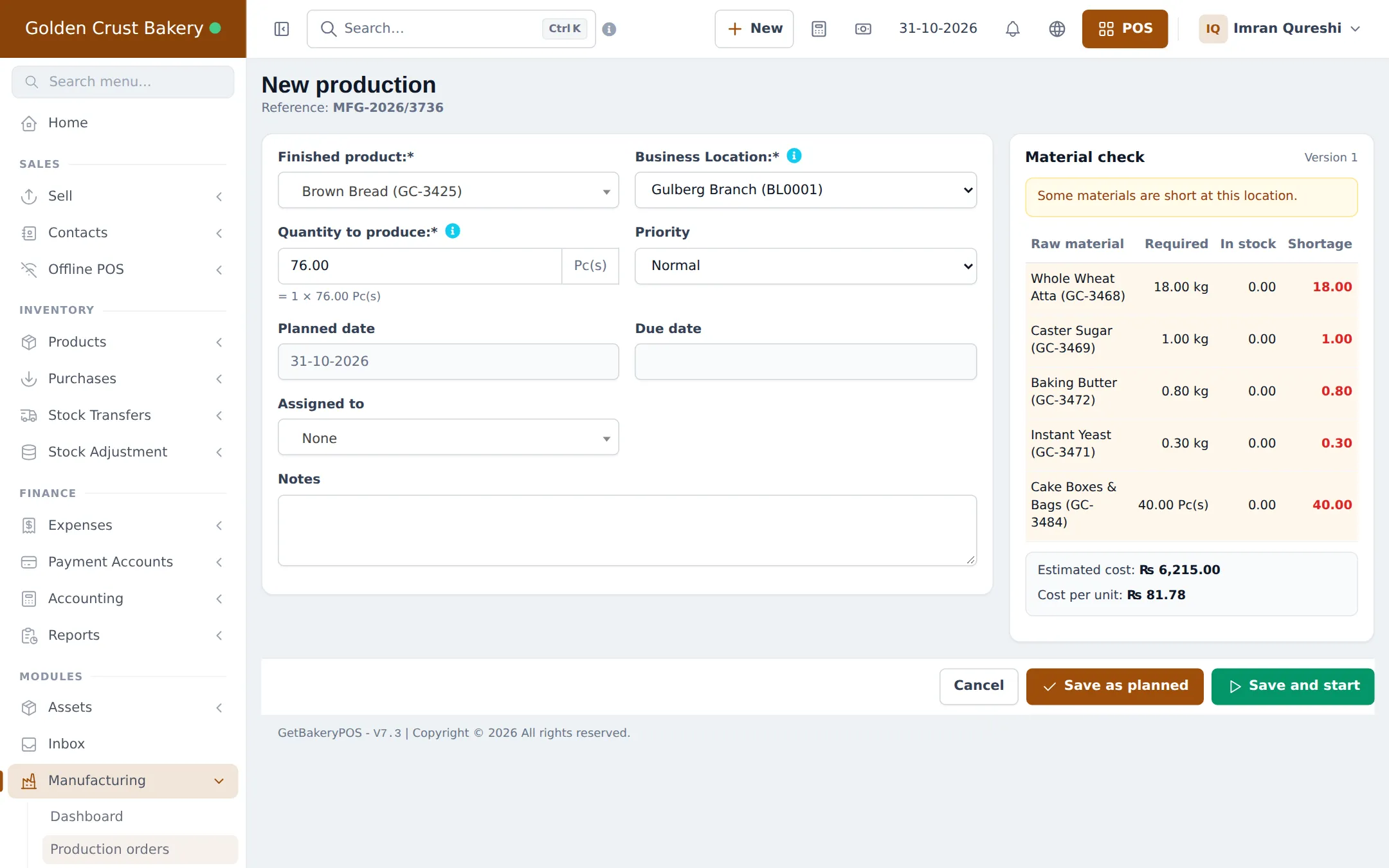Screen dimensions: 1389x868
Task: Click the info icon beside the search bar
Action: point(609,29)
